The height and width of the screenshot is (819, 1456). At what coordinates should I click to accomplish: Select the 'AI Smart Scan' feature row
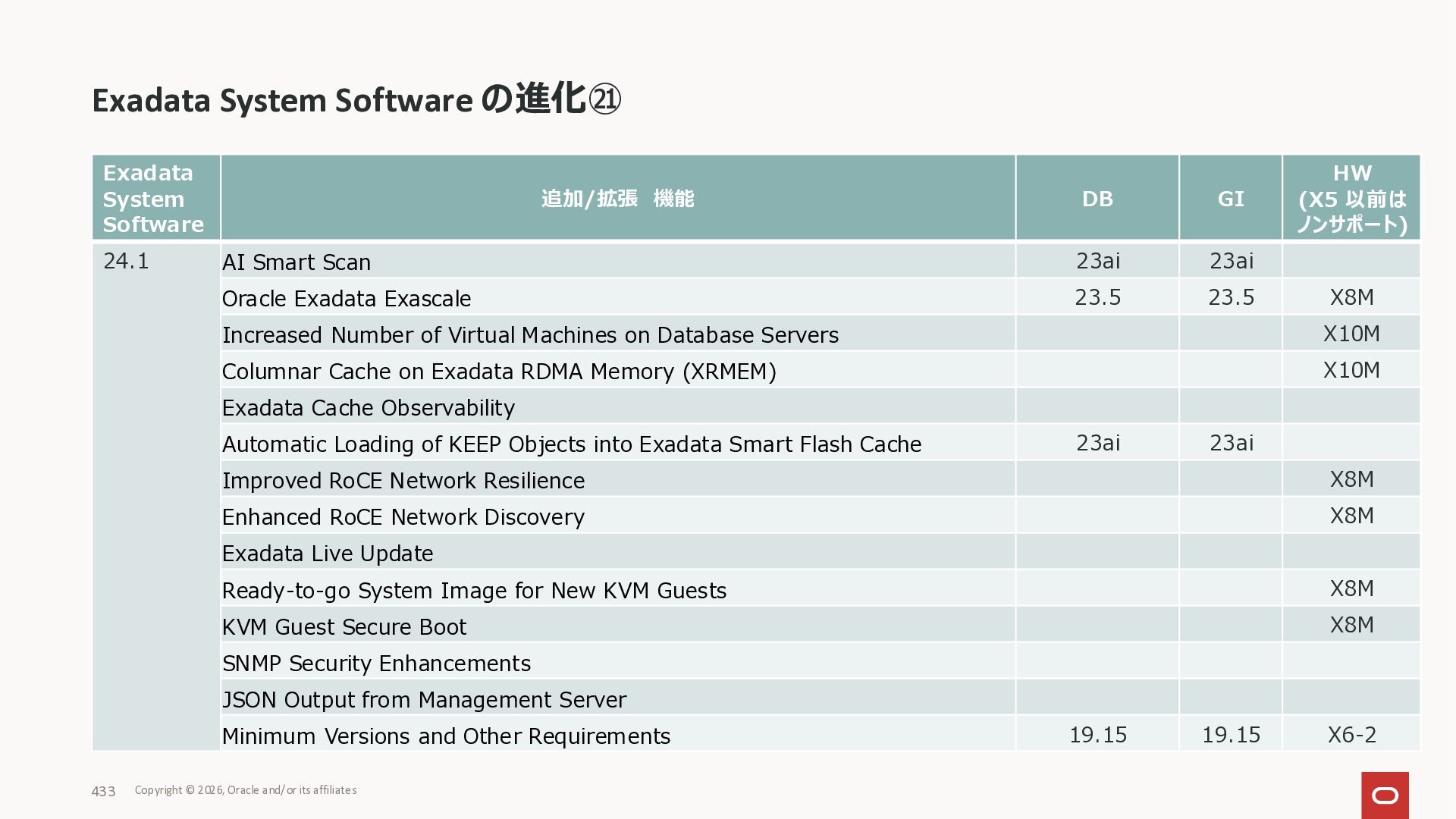pyautogui.click(x=297, y=262)
